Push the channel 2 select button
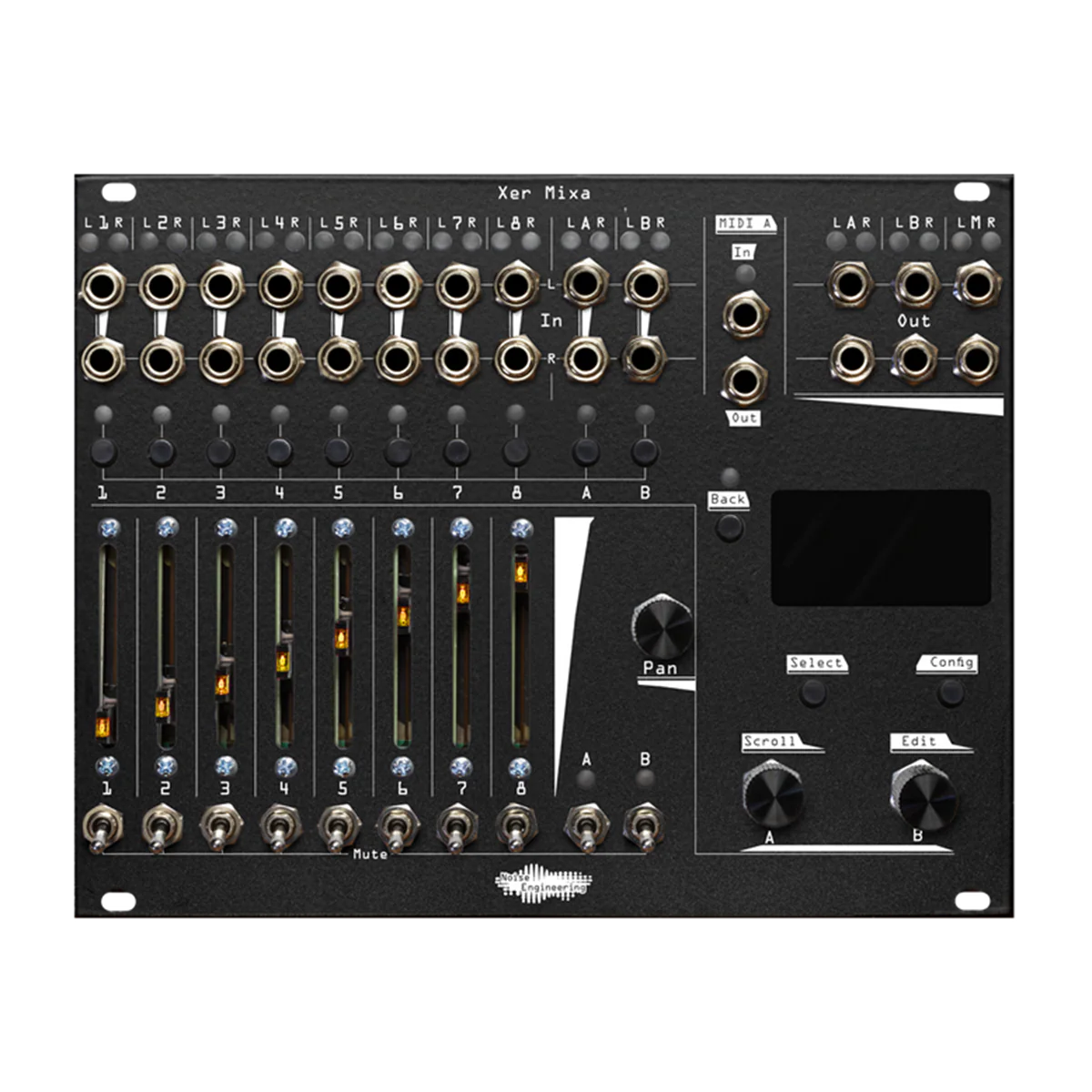This screenshot has width=1092, height=1092. (162, 451)
